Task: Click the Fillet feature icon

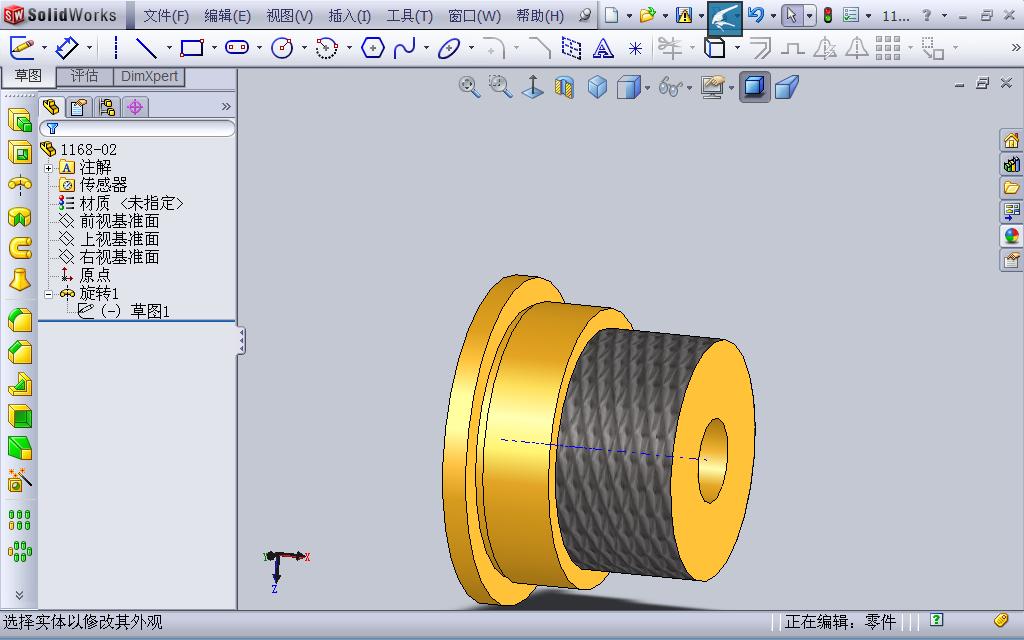Action: 20,321
